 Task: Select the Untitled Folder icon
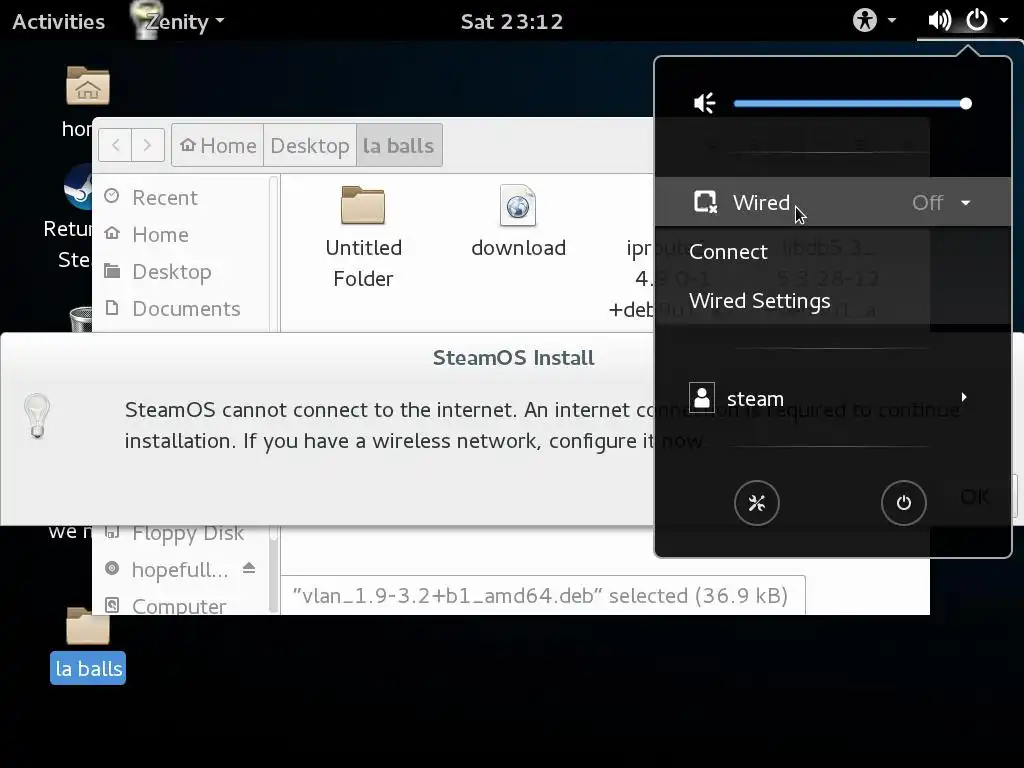[363, 205]
